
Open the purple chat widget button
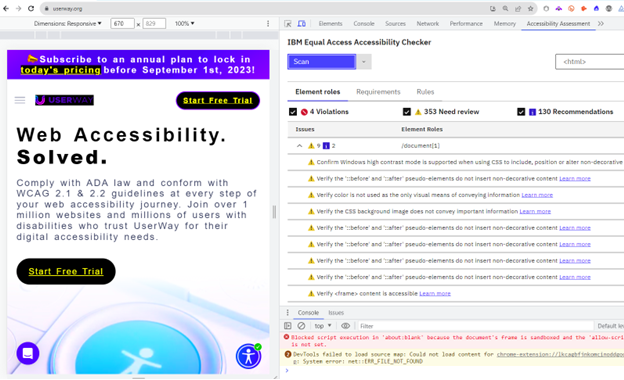[28, 353]
